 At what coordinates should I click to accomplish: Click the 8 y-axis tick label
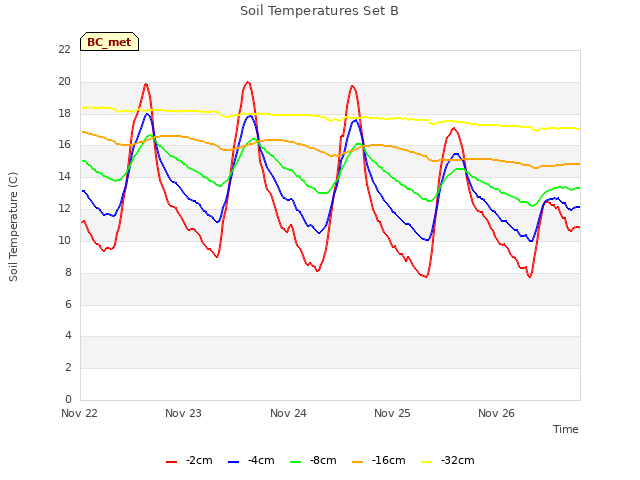[68, 272]
